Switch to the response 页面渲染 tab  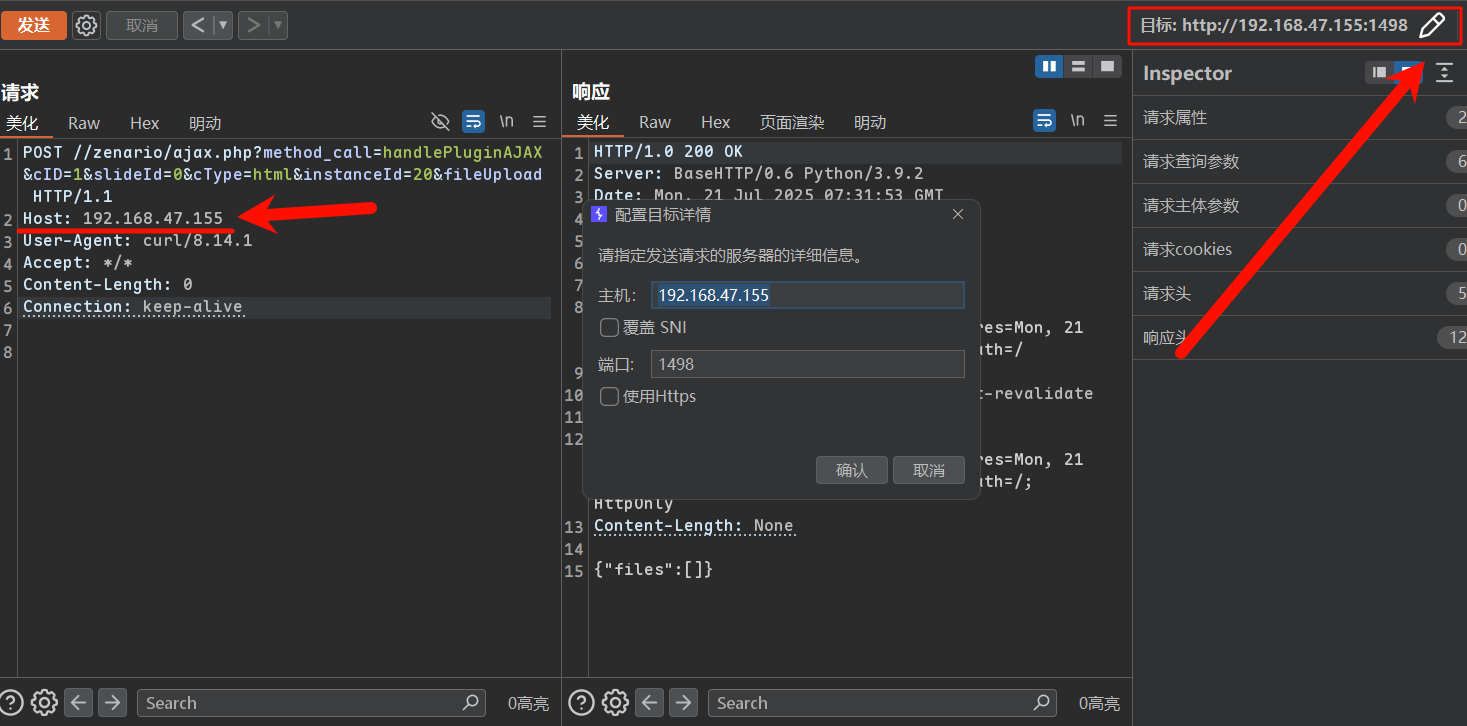(791, 122)
